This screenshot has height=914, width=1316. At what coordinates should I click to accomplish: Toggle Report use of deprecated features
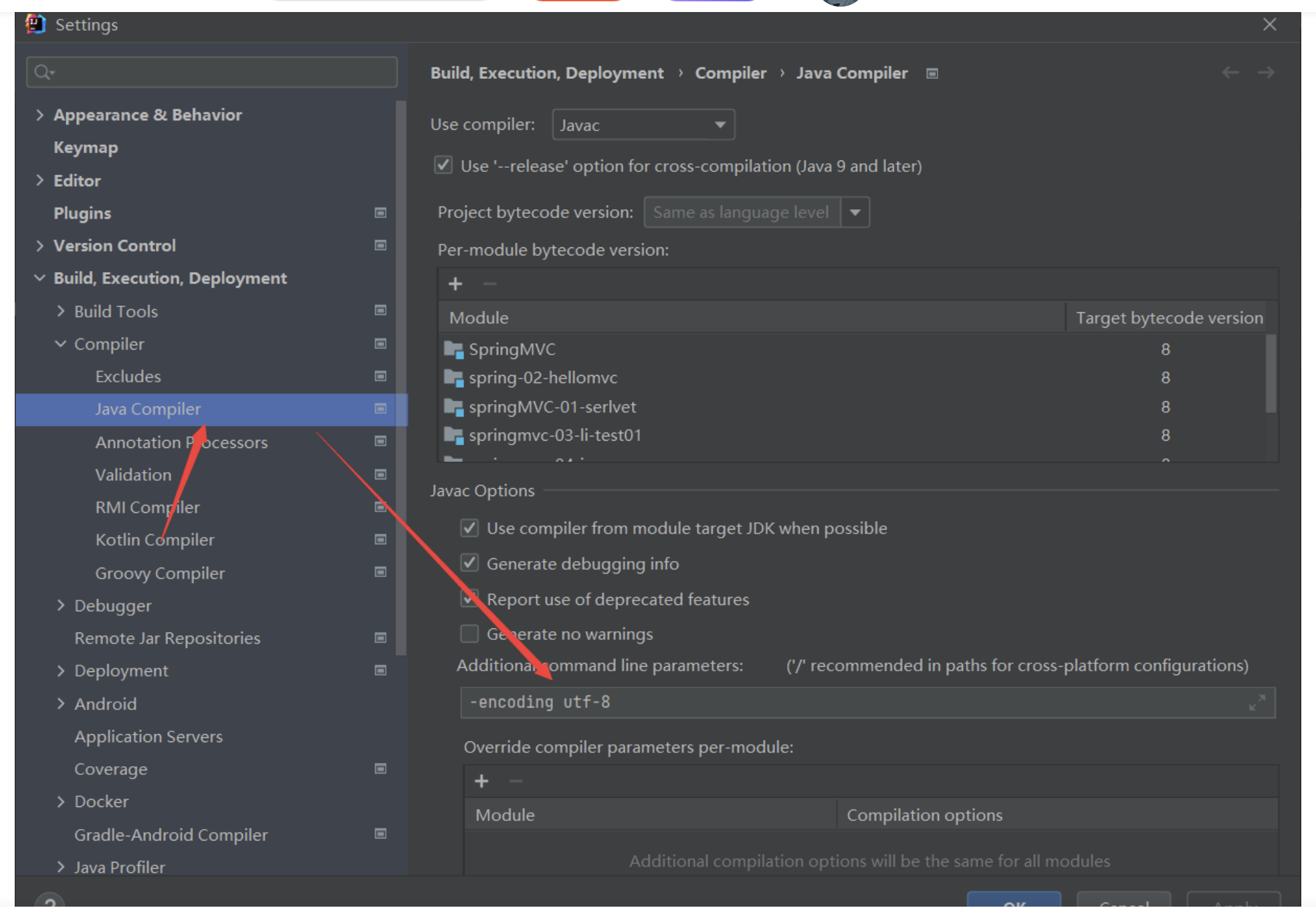(469, 598)
